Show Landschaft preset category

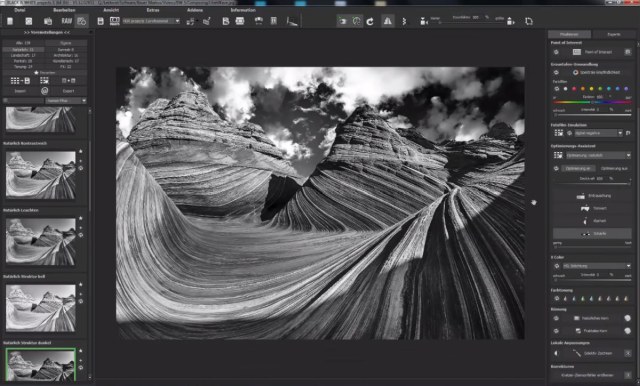(23, 55)
